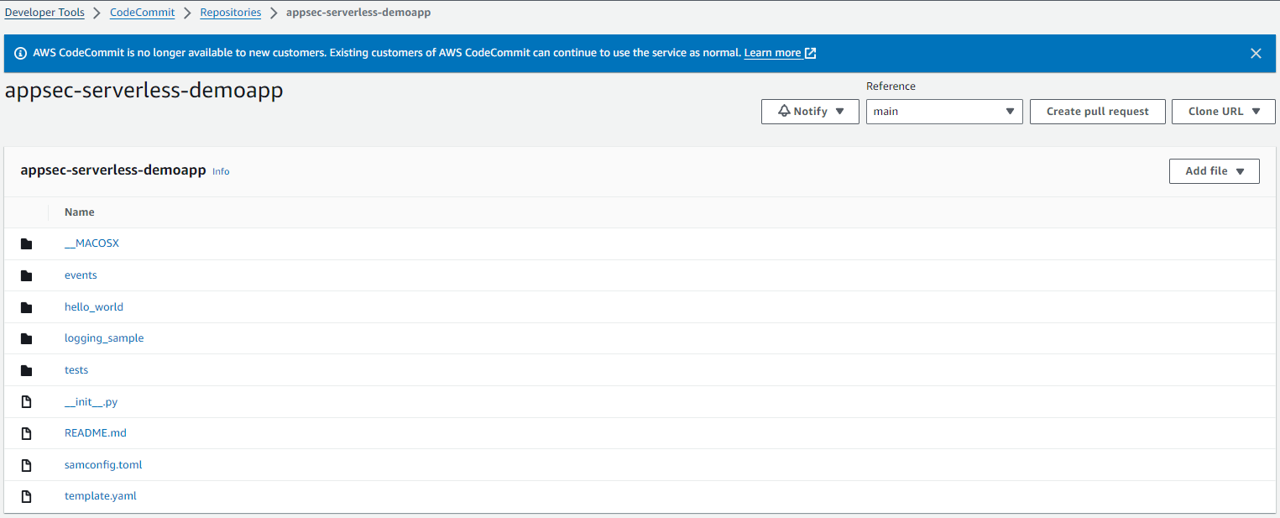The image size is (1280, 518).
Task: Click the file icon beside __init__.py
Action: 26,402
